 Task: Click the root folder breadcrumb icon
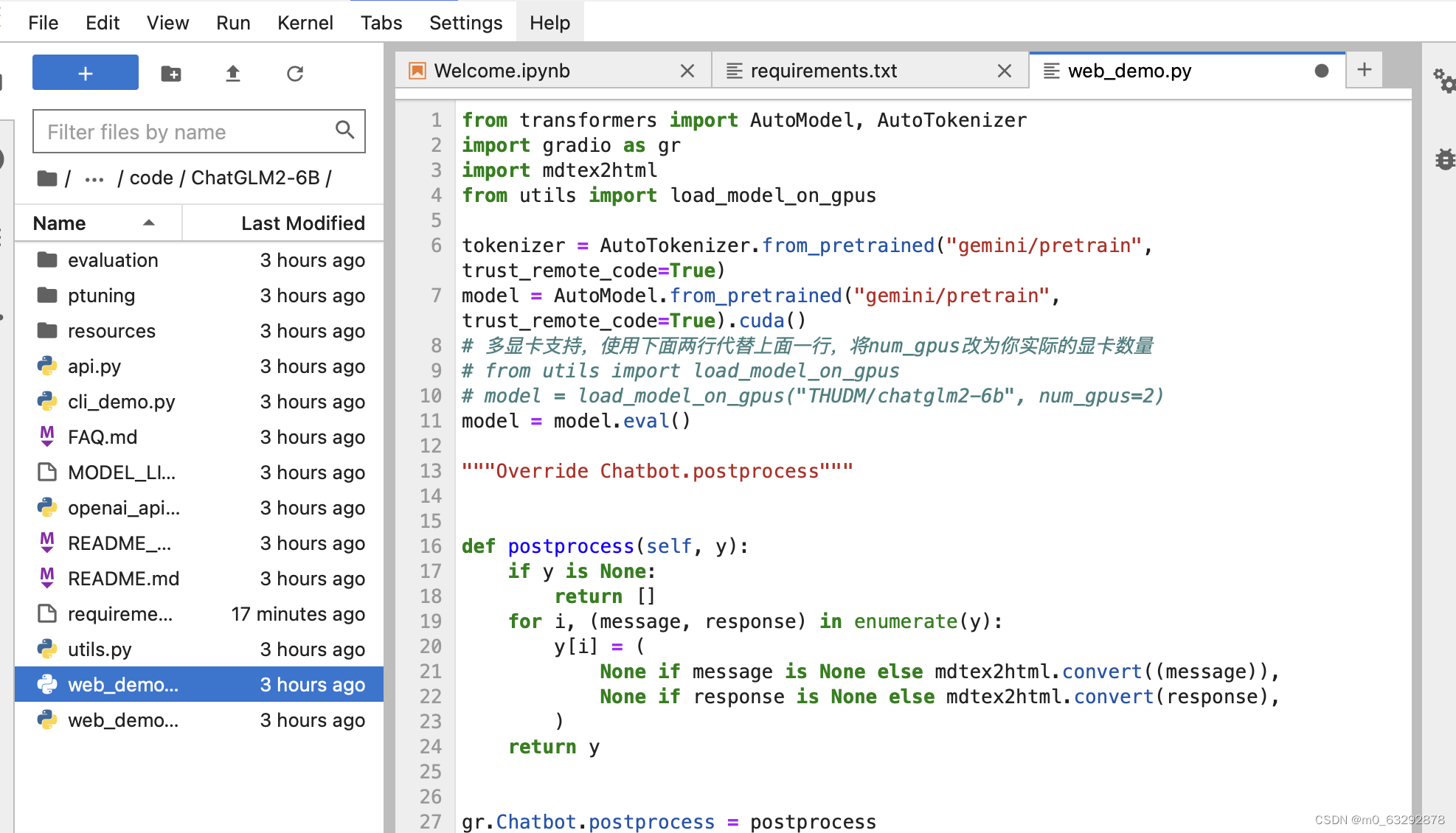click(x=47, y=178)
